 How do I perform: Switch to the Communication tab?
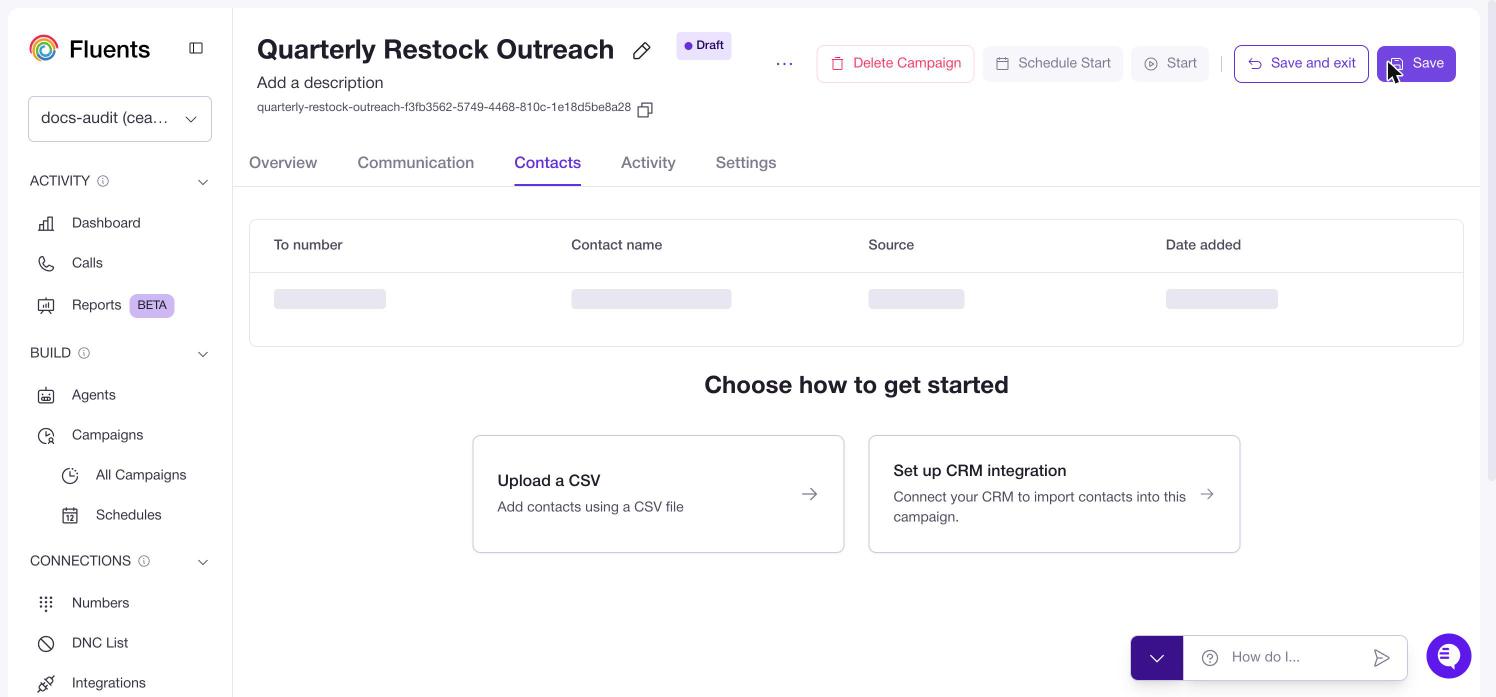[416, 162]
